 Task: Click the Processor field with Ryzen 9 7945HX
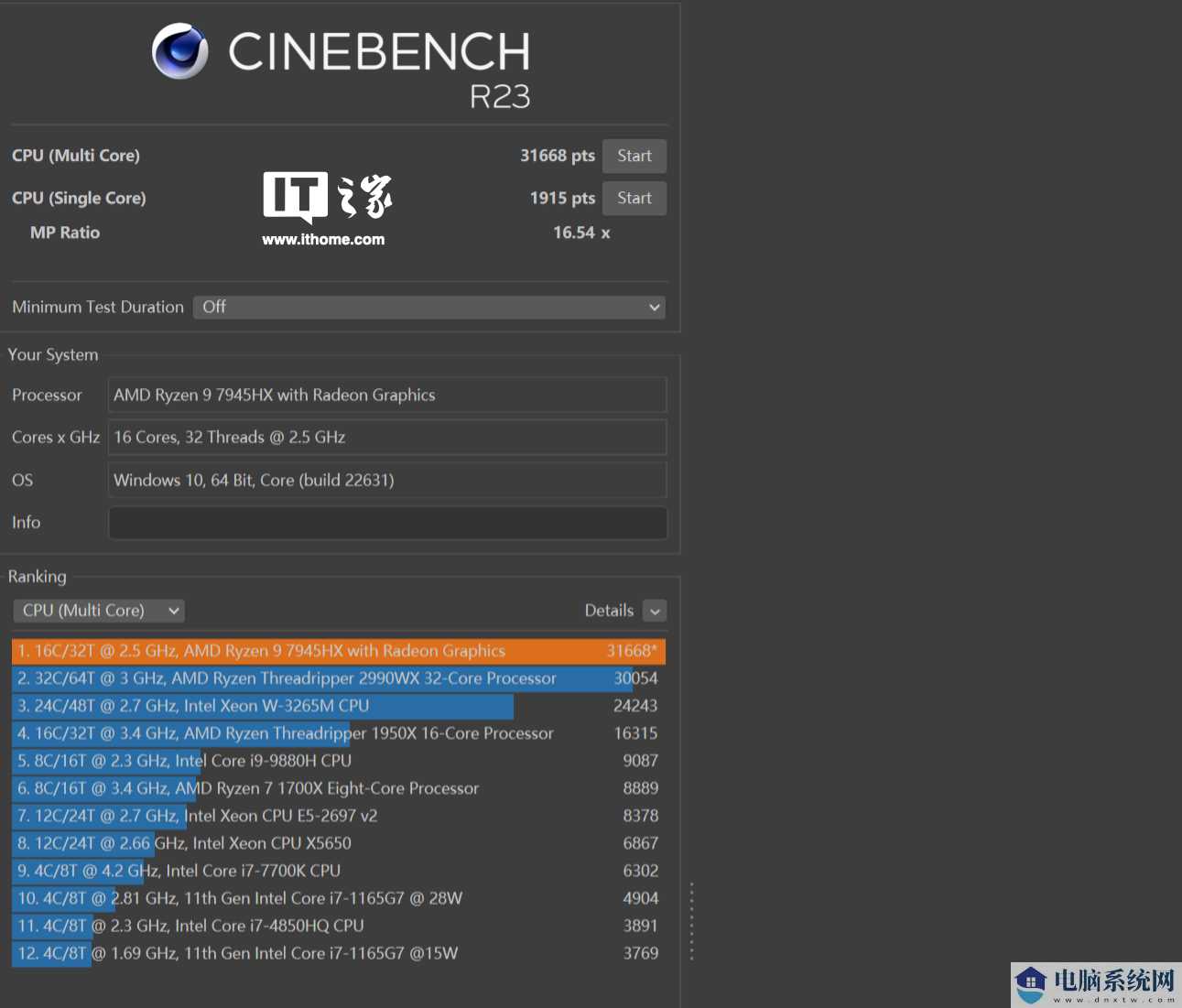point(387,395)
